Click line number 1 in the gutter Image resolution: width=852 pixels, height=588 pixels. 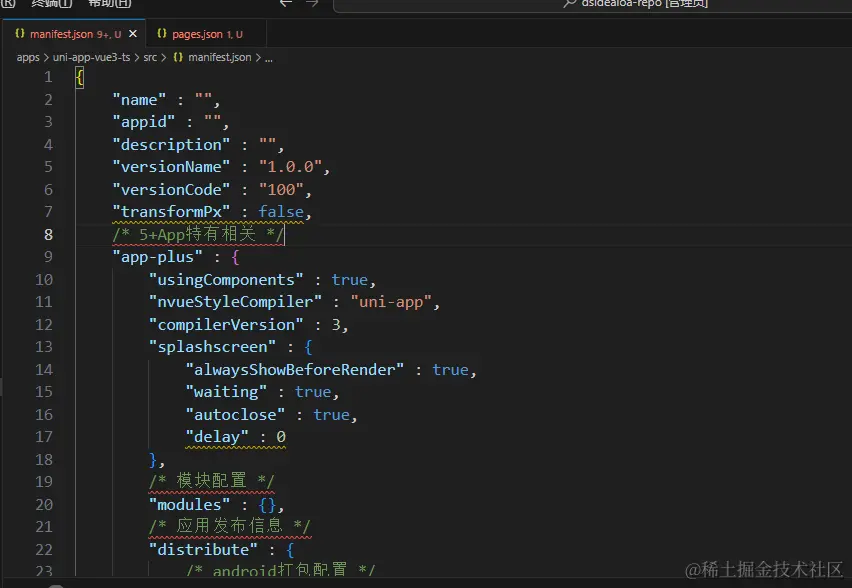point(48,77)
